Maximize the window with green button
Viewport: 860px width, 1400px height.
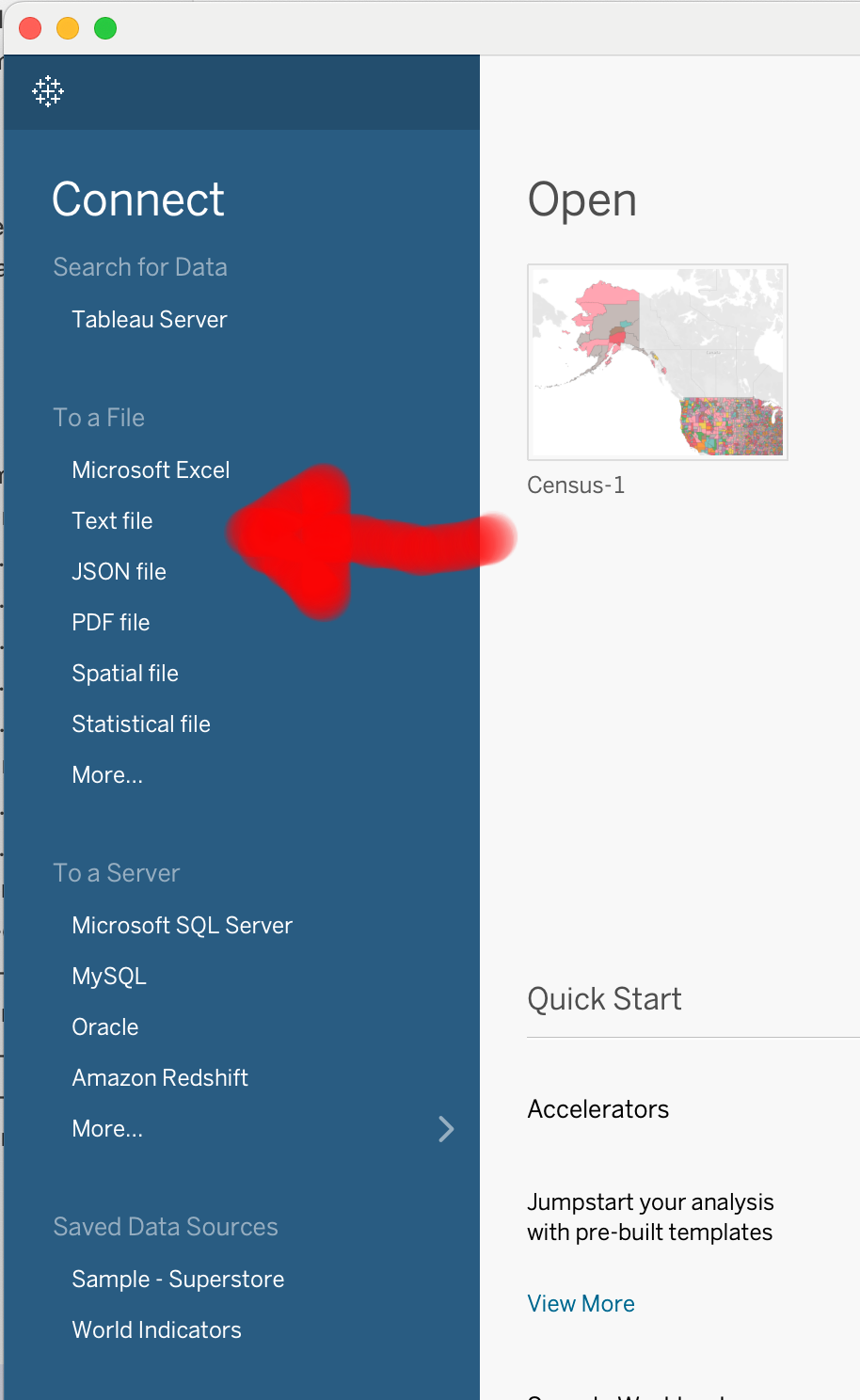coord(105,28)
